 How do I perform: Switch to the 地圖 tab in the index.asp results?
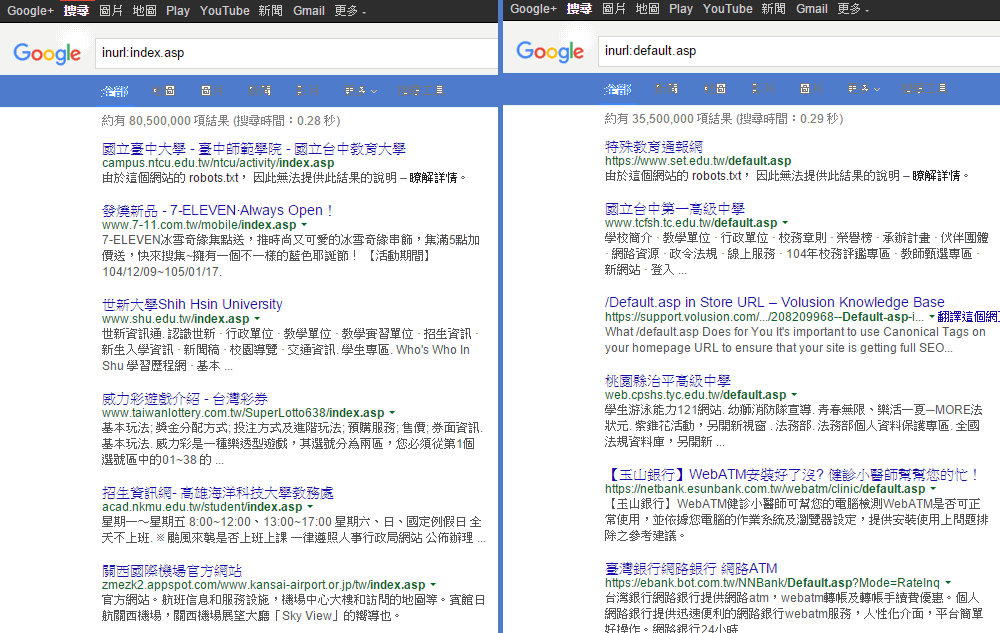pos(165,91)
